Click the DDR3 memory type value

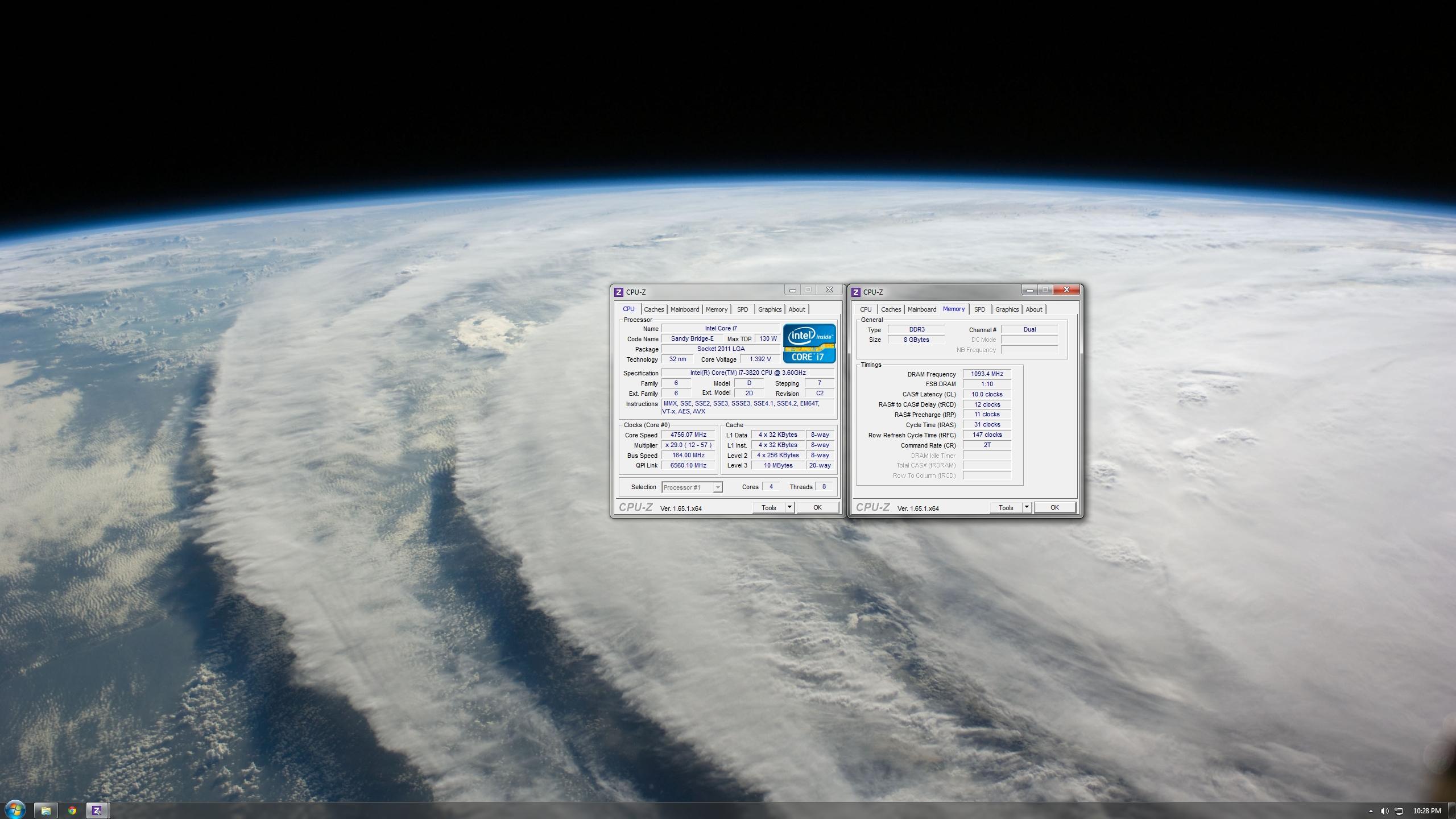coord(916,330)
